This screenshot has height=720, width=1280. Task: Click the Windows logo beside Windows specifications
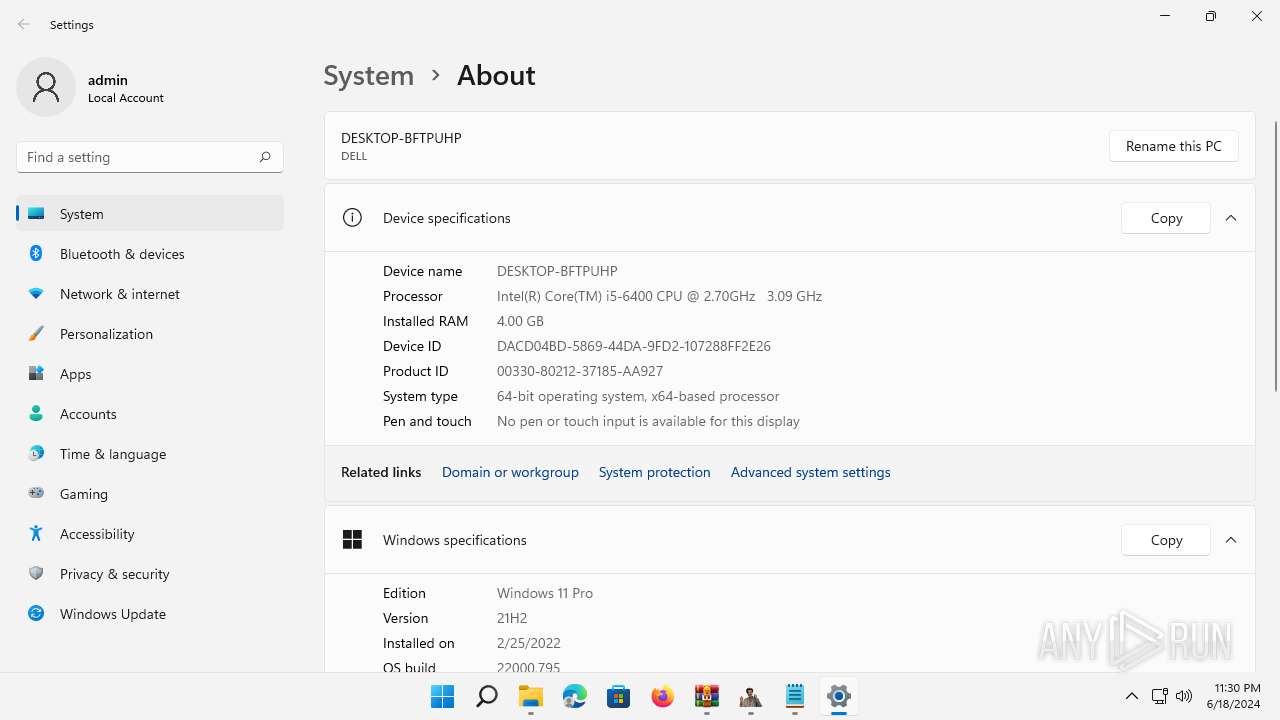pyautogui.click(x=352, y=539)
